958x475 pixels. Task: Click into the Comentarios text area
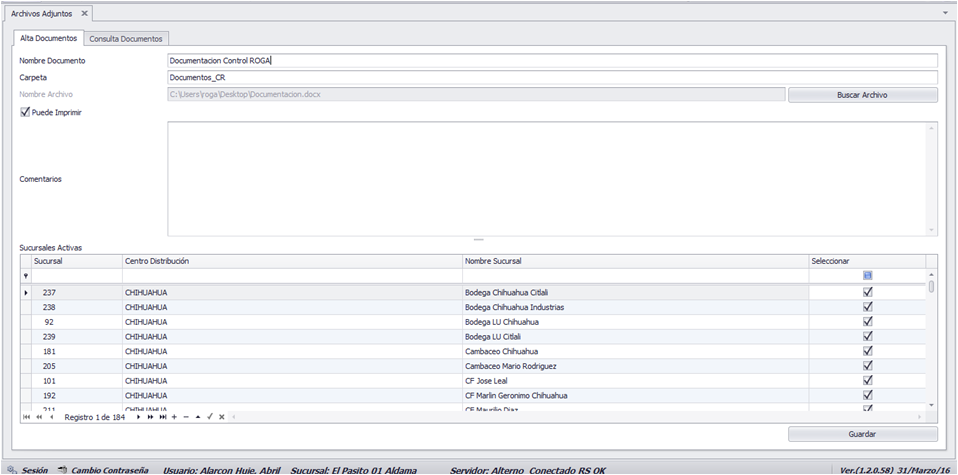tap(552, 179)
